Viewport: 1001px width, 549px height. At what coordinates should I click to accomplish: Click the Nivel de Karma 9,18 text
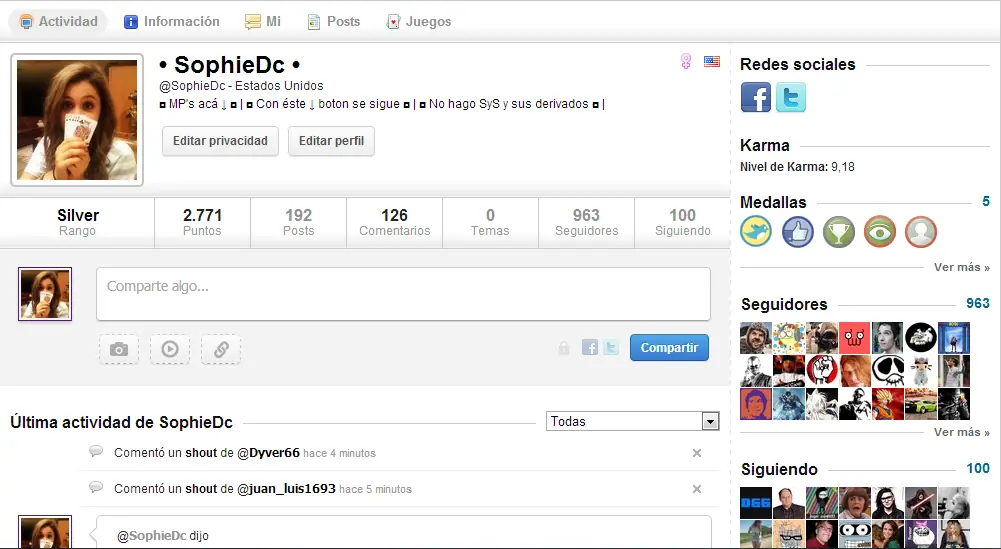797,167
